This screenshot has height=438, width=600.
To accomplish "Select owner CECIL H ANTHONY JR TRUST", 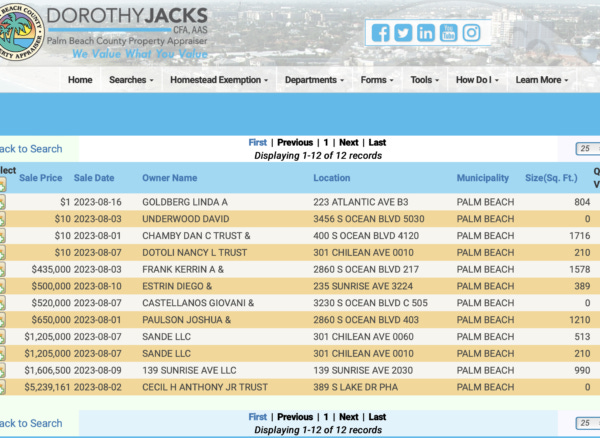I will [x=205, y=387].
